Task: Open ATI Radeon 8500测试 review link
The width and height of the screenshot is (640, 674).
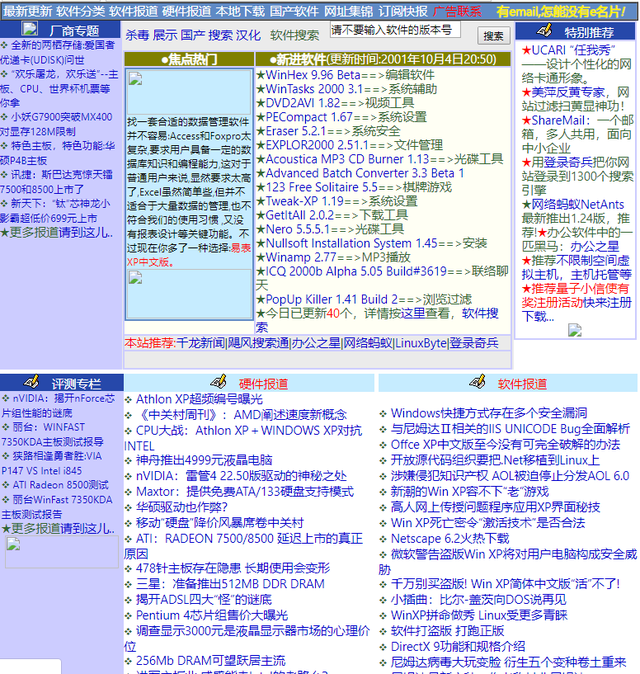Action: tap(61, 485)
